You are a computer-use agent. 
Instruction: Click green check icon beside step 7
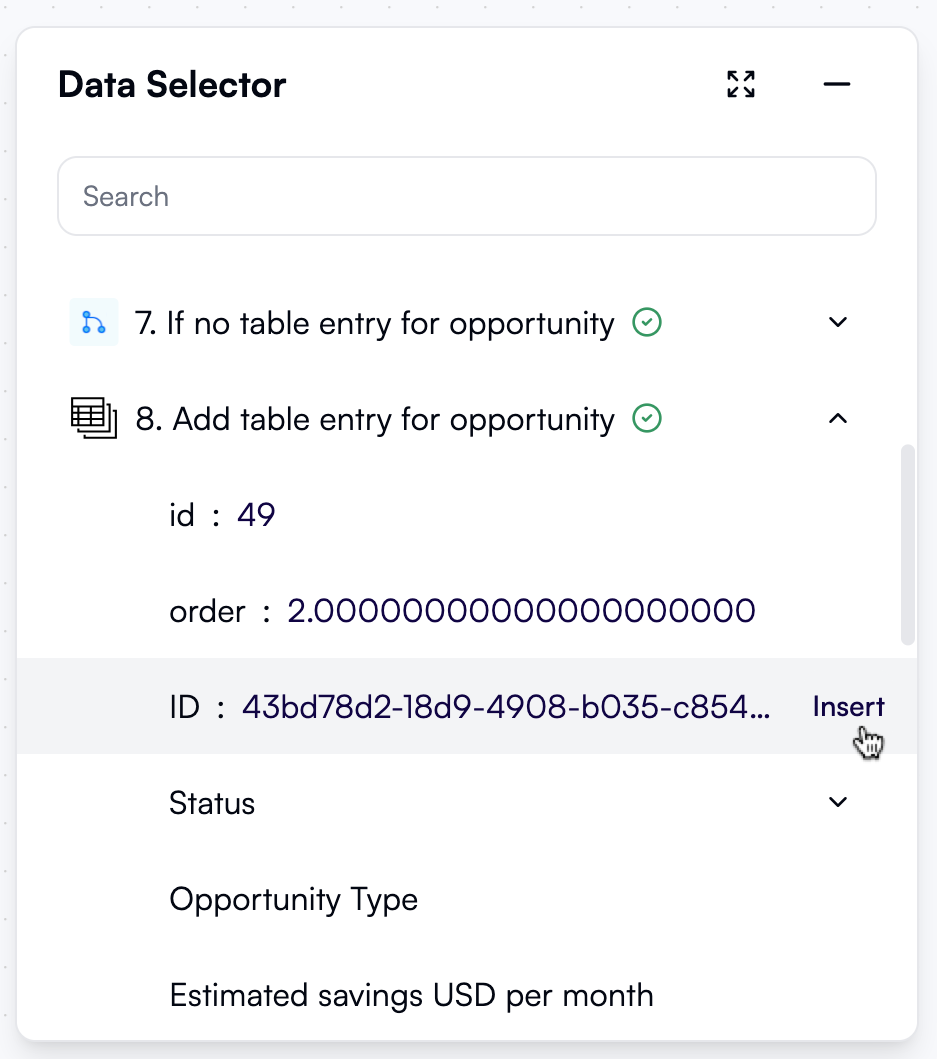648,323
